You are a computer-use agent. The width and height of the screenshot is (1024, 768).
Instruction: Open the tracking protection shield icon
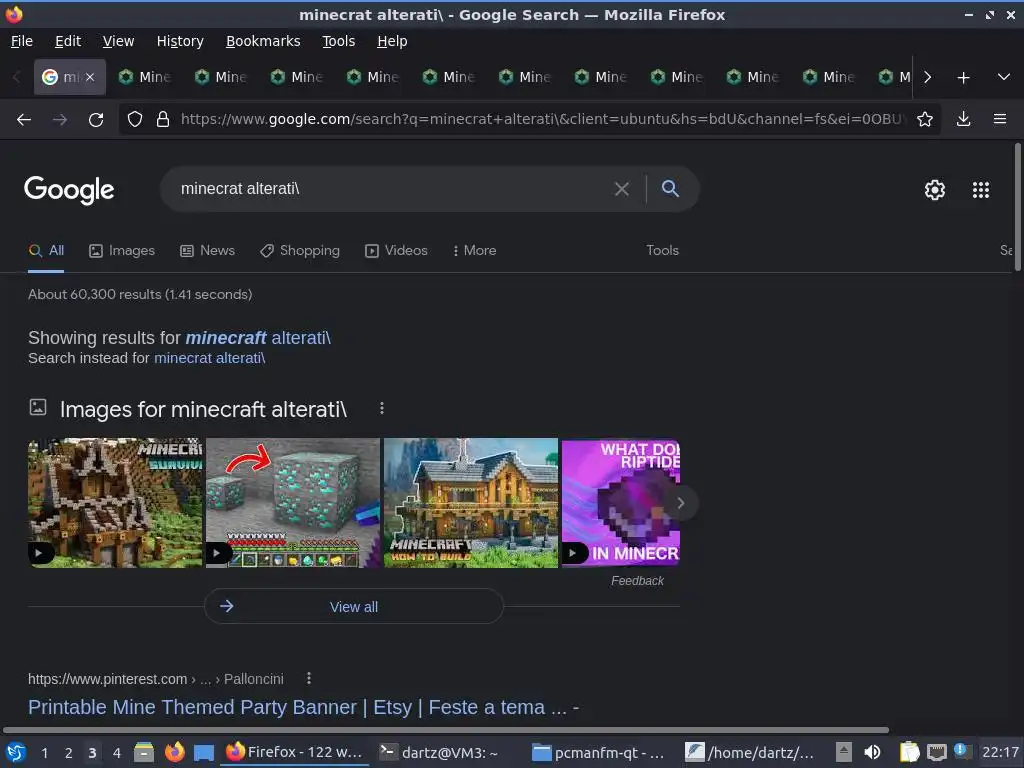point(135,120)
